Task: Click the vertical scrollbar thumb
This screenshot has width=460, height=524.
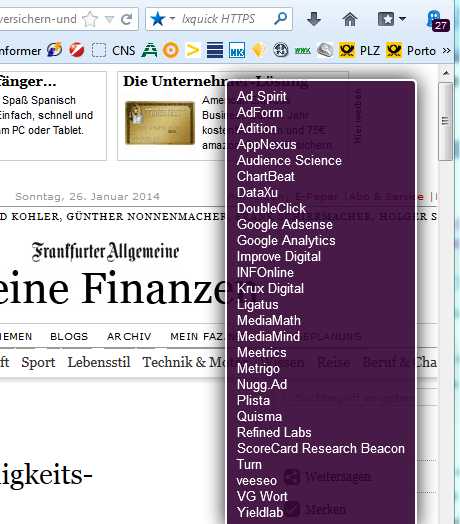Action: point(446,121)
